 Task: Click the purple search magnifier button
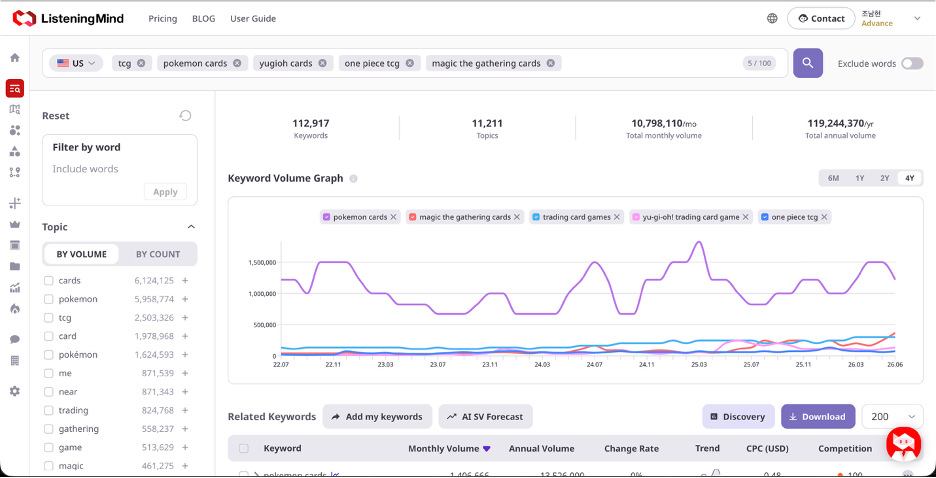point(808,63)
